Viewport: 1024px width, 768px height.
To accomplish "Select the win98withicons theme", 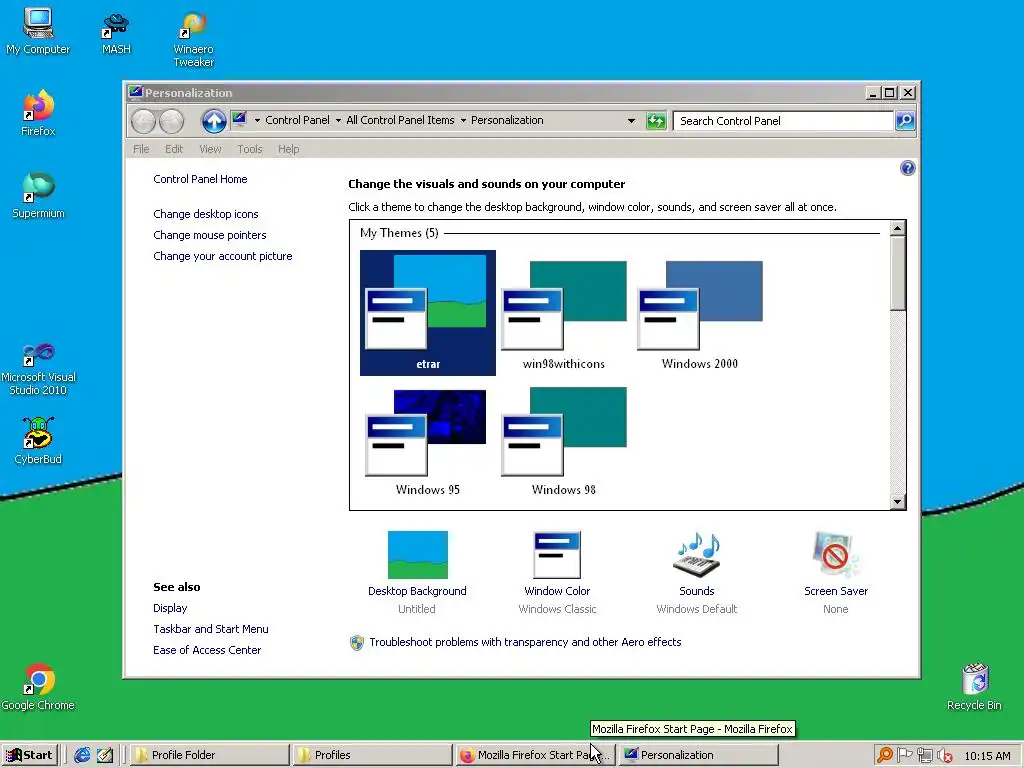I will (x=564, y=313).
